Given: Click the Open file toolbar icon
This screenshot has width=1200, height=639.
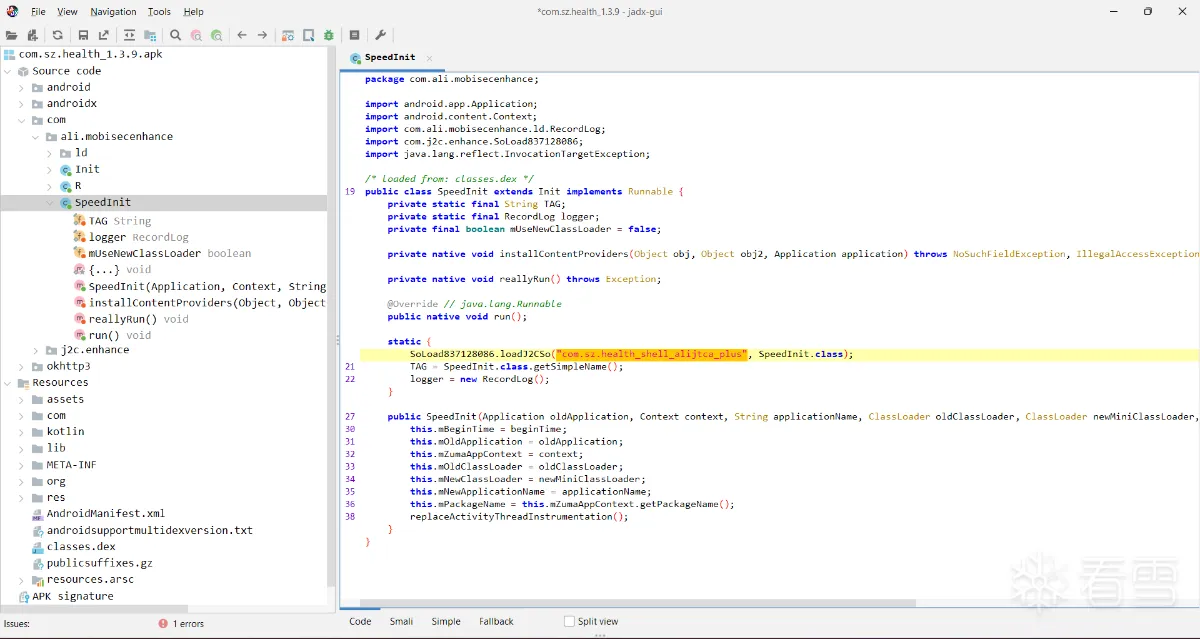Looking at the screenshot, I should click(11, 35).
